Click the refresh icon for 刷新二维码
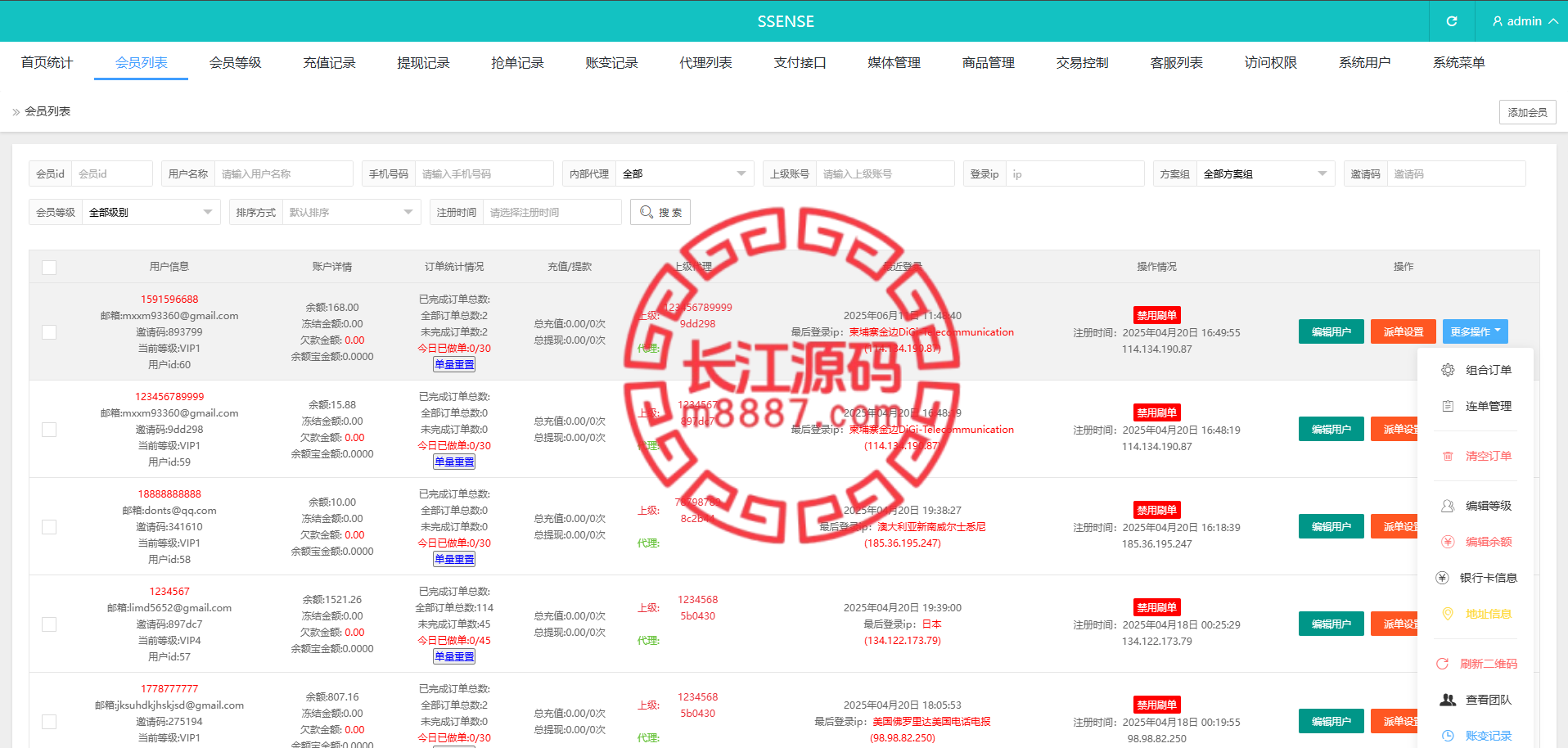The width and height of the screenshot is (1568, 748). (1442, 664)
